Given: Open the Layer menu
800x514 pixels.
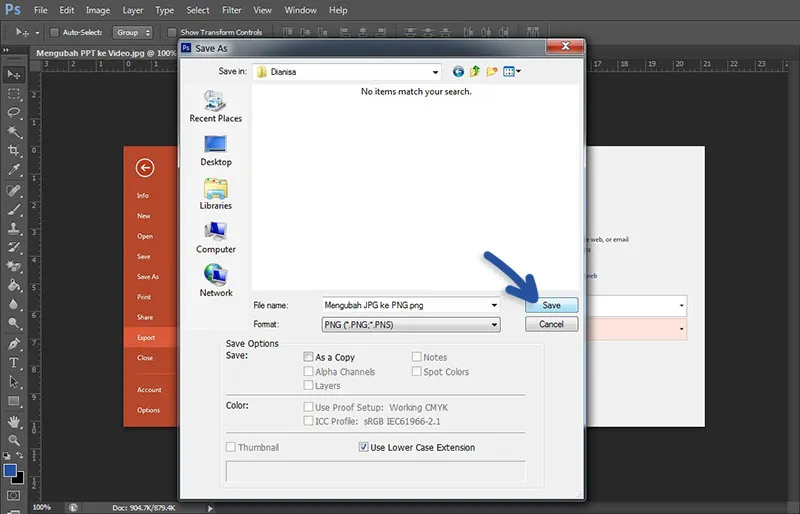Looking at the screenshot, I should 133,10.
